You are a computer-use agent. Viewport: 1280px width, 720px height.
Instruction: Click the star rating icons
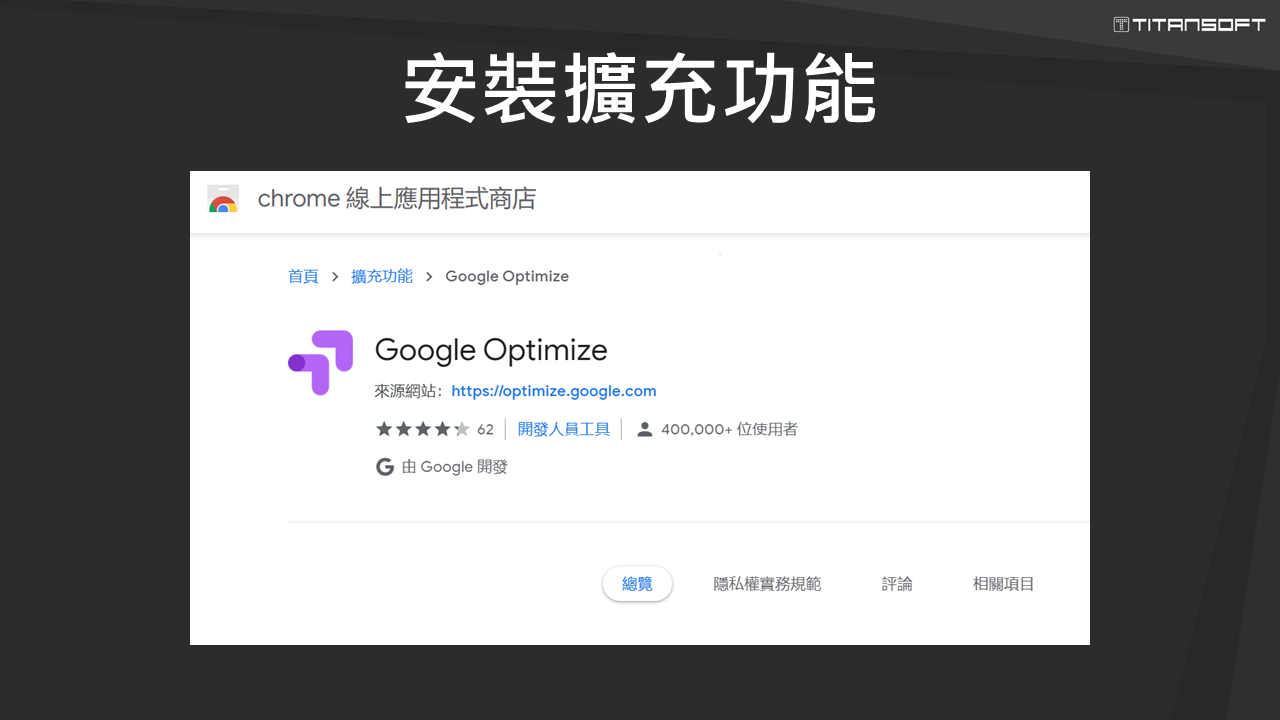click(422, 429)
